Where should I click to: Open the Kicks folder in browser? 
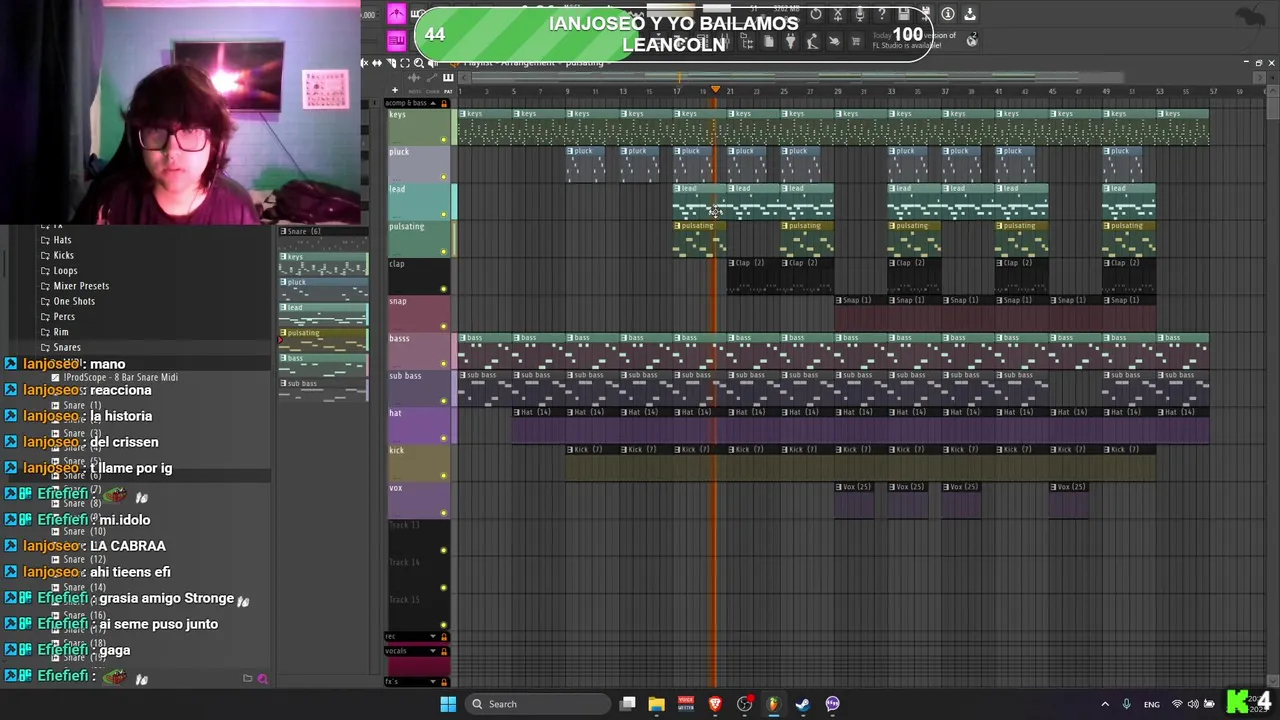pyautogui.click(x=63, y=255)
